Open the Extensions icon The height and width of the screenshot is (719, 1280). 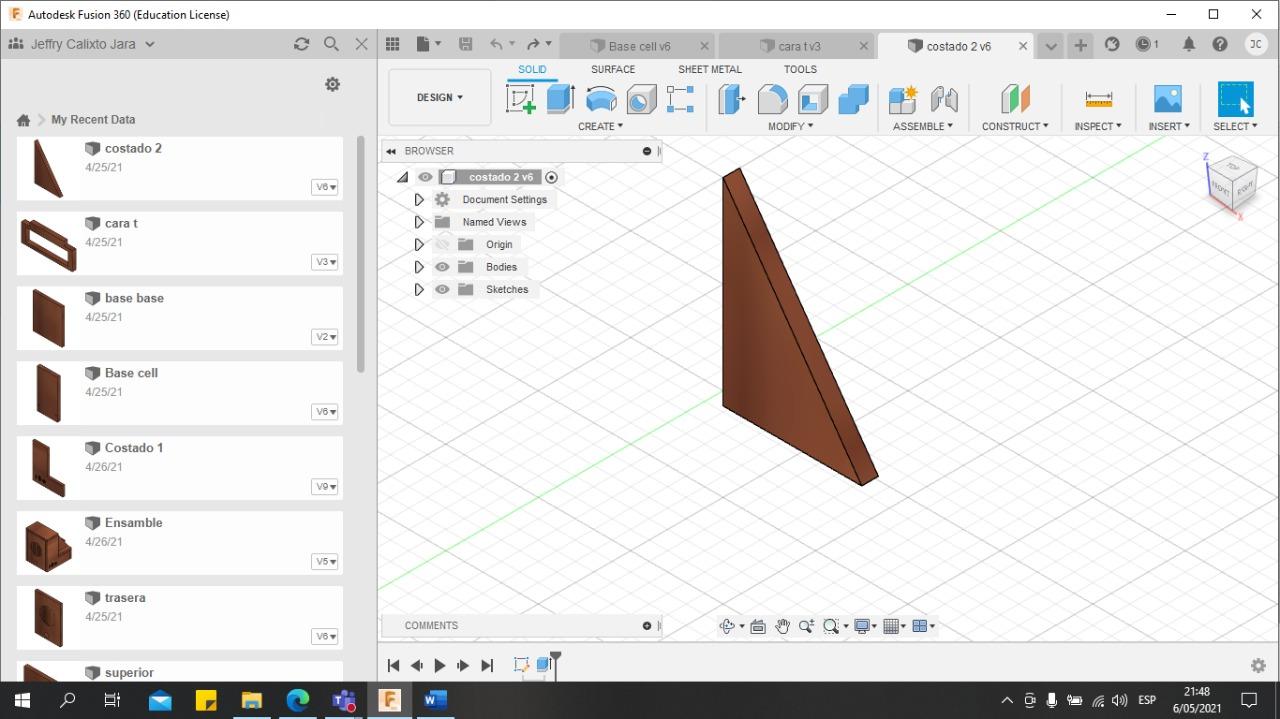[x=1112, y=44]
